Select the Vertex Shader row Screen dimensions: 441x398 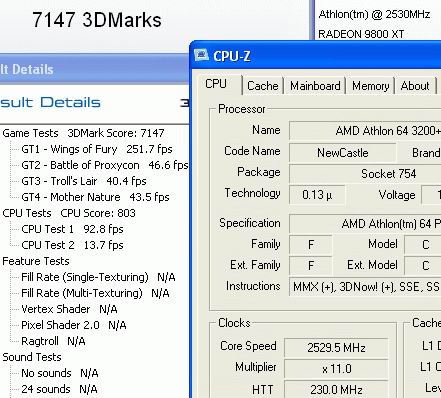69,309
